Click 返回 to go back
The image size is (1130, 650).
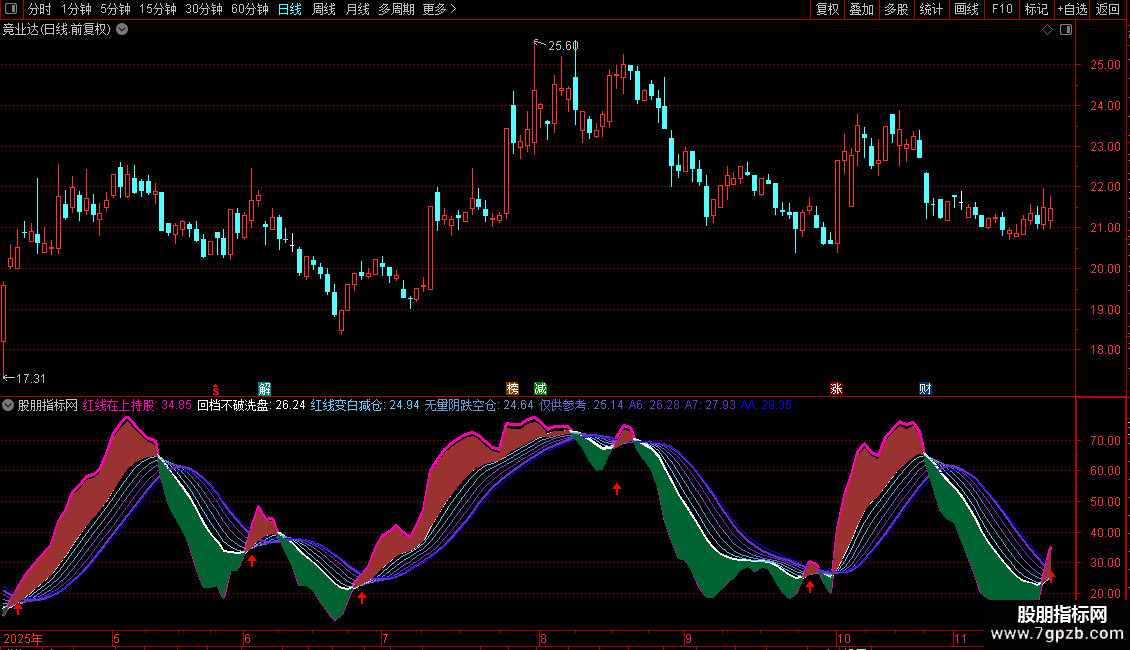coord(1108,9)
